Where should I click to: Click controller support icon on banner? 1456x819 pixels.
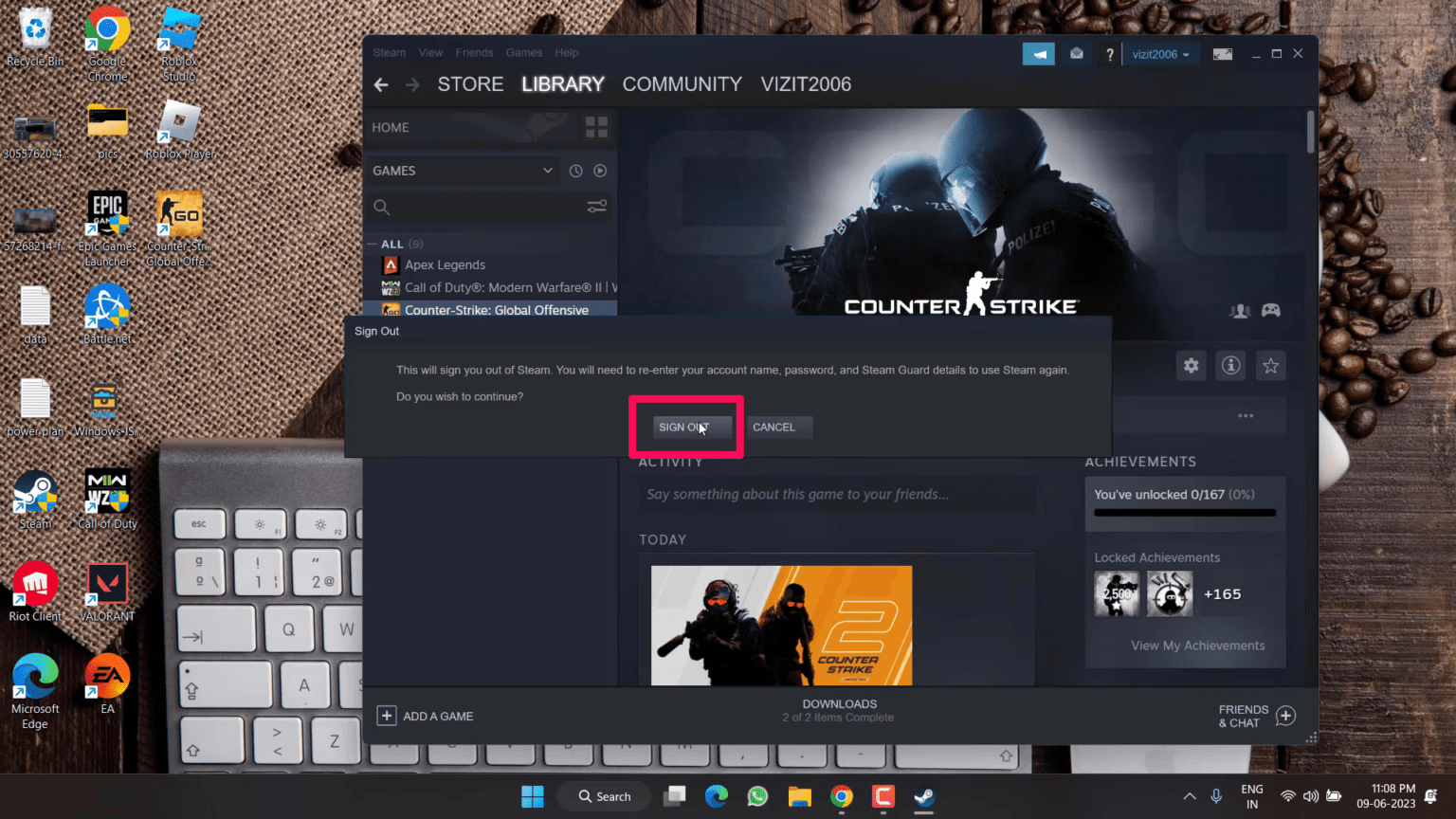1271,311
